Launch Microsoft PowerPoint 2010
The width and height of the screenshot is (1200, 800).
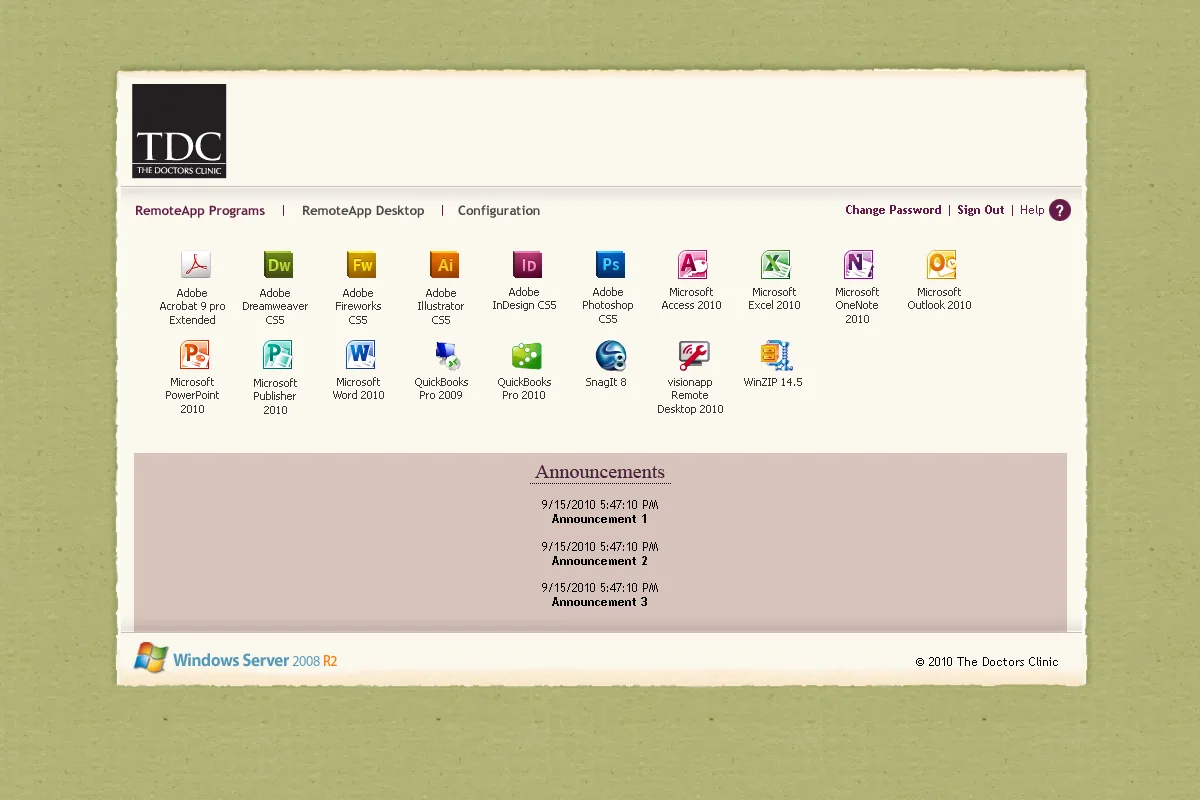pyautogui.click(x=195, y=354)
